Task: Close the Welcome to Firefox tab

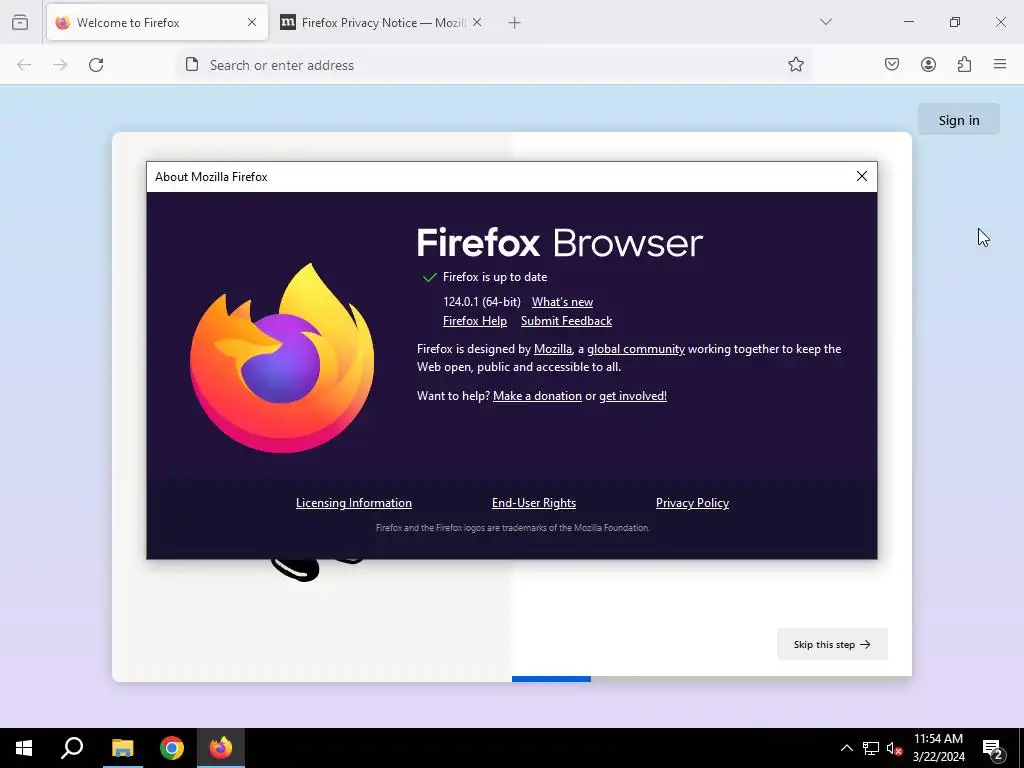Action: [252, 22]
